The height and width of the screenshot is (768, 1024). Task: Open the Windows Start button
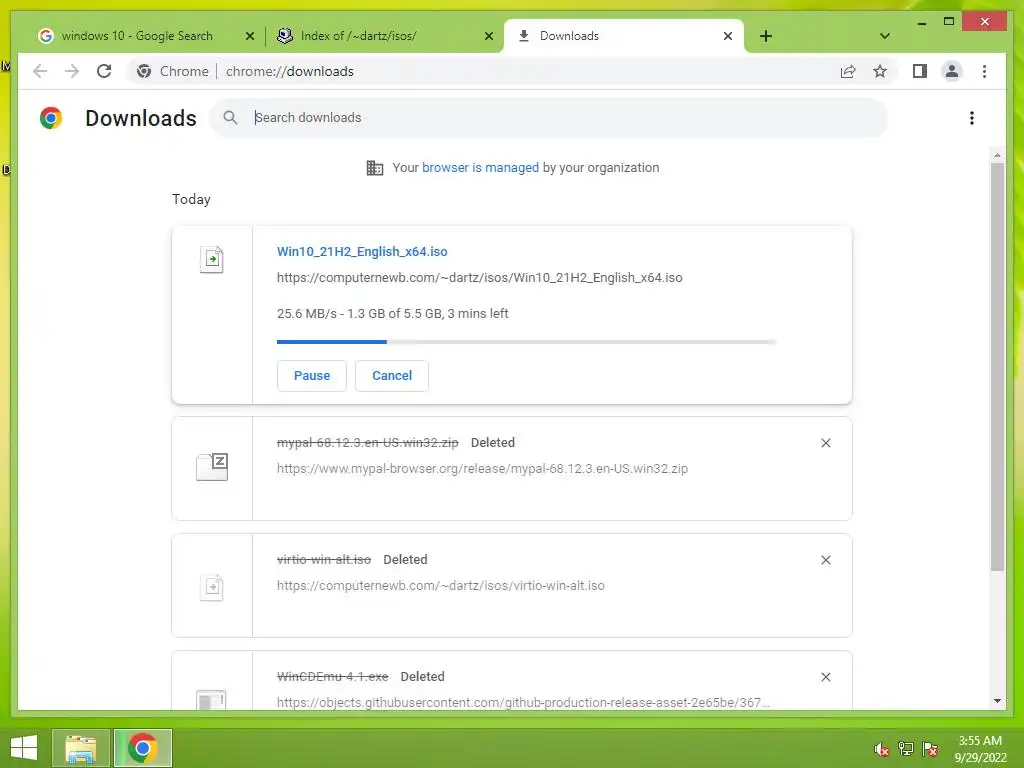click(24, 748)
